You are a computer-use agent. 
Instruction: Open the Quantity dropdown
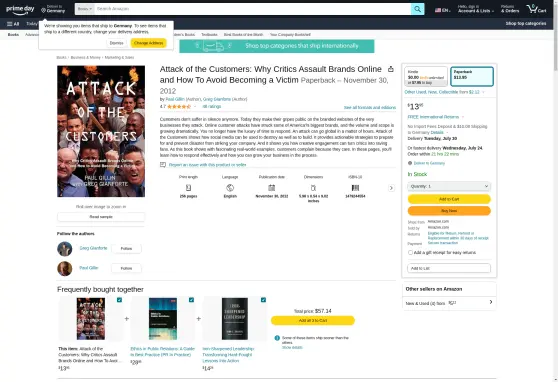pos(449,186)
